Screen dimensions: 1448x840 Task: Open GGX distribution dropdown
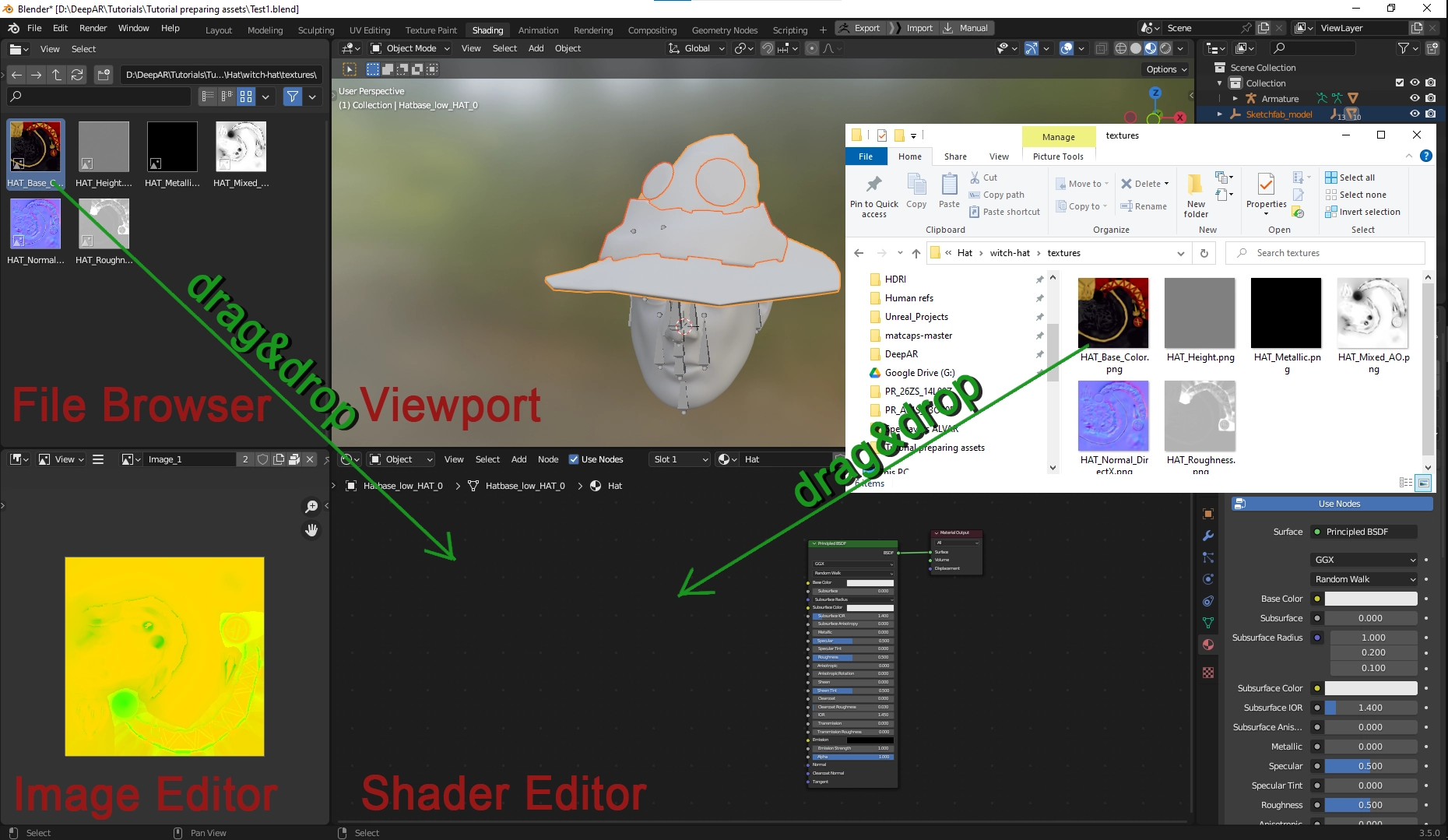[1365, 560]
